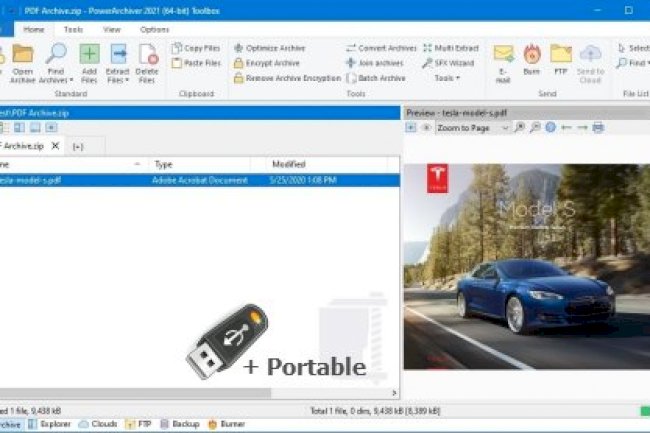Switch to the View ribbon tab
The height and width of the screenshot is (433, 650).
112,29
